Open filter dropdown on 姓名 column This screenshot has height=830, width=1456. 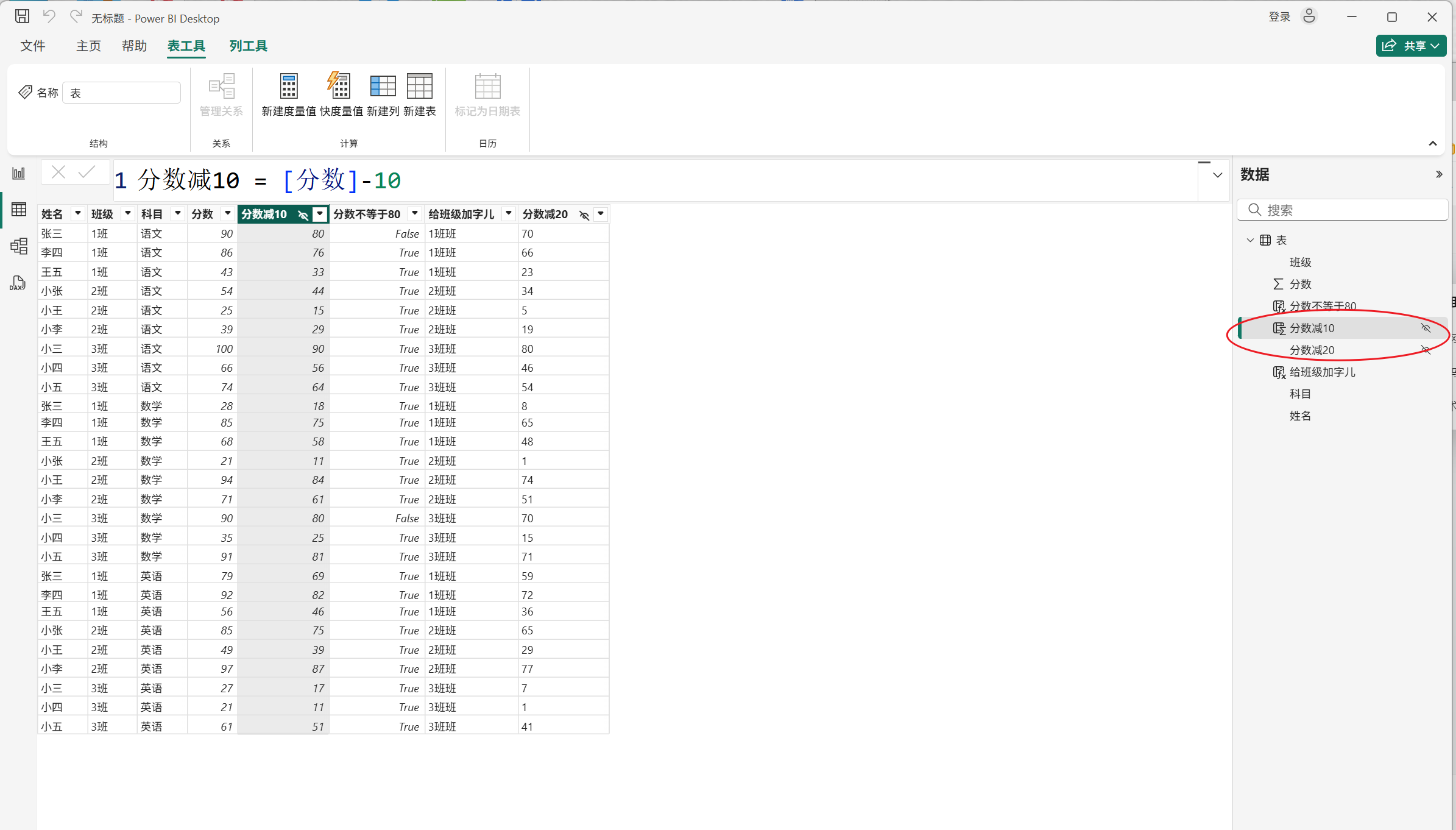(x=77, y=213)
